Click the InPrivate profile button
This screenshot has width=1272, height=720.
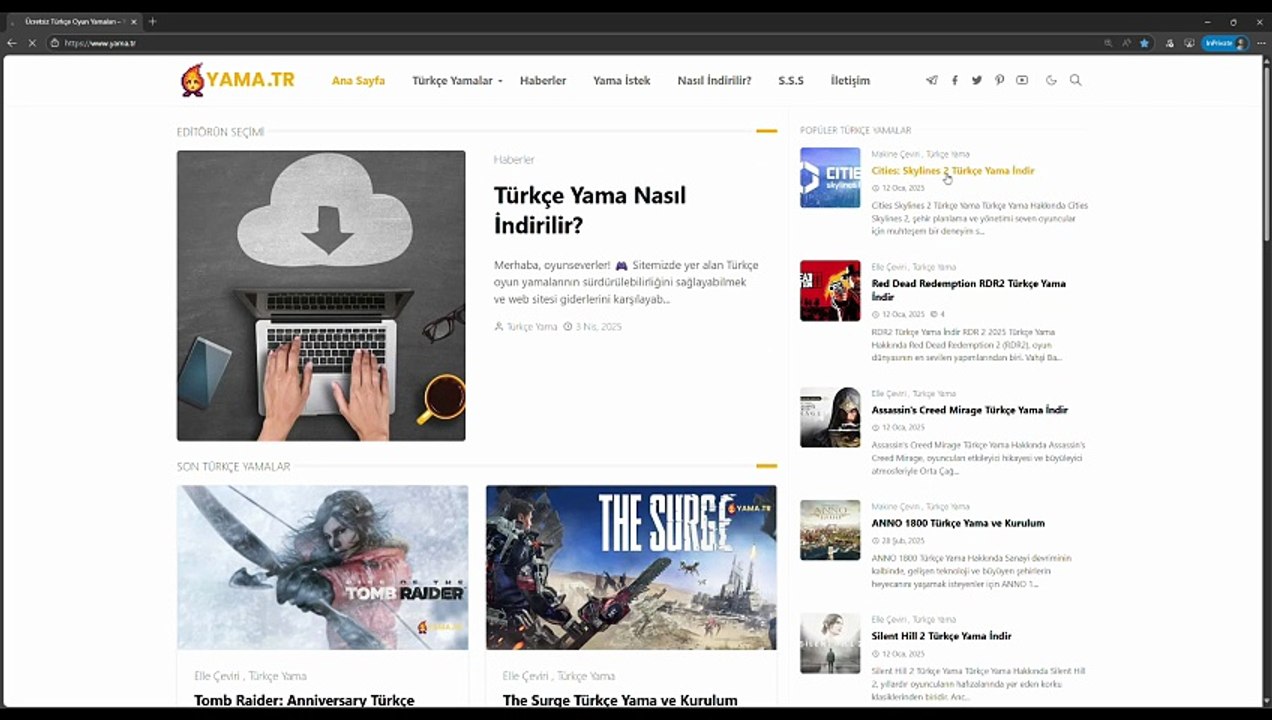coord(1226,43)
